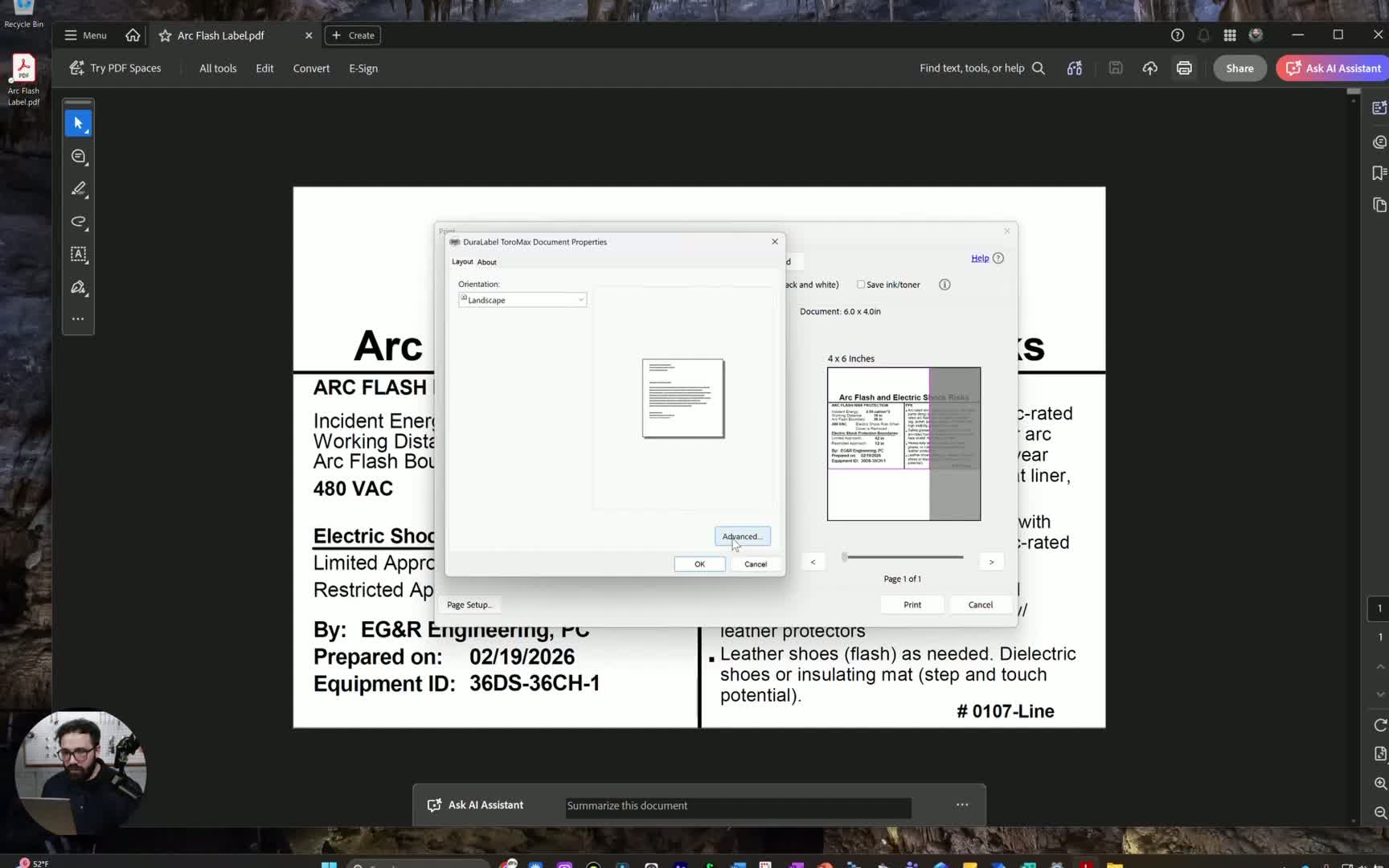The width and height of the screenshot is (1389, 868).
Task: Open page display options icon in sidebar
Action: [1380, 754]
